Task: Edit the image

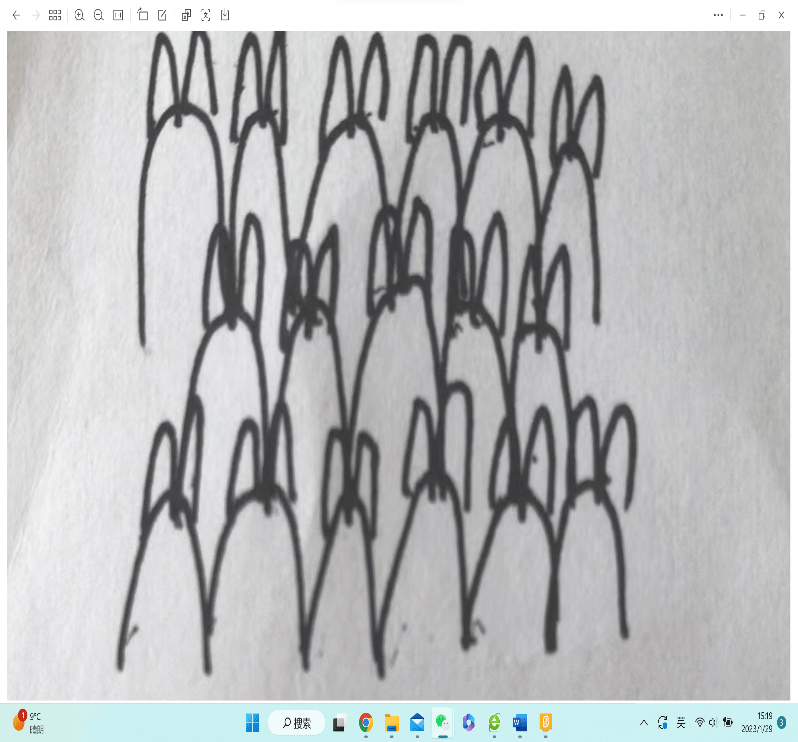Action: pos(162,15)
